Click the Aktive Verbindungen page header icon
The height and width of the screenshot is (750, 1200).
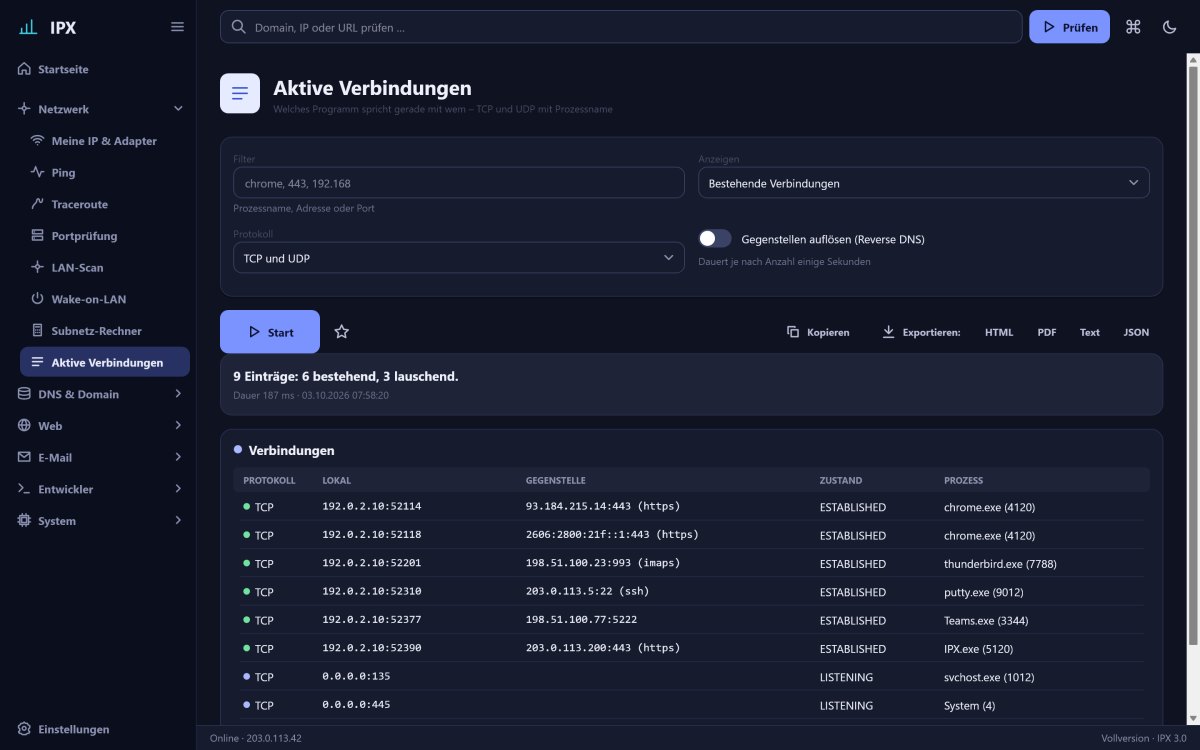point(240,93)
